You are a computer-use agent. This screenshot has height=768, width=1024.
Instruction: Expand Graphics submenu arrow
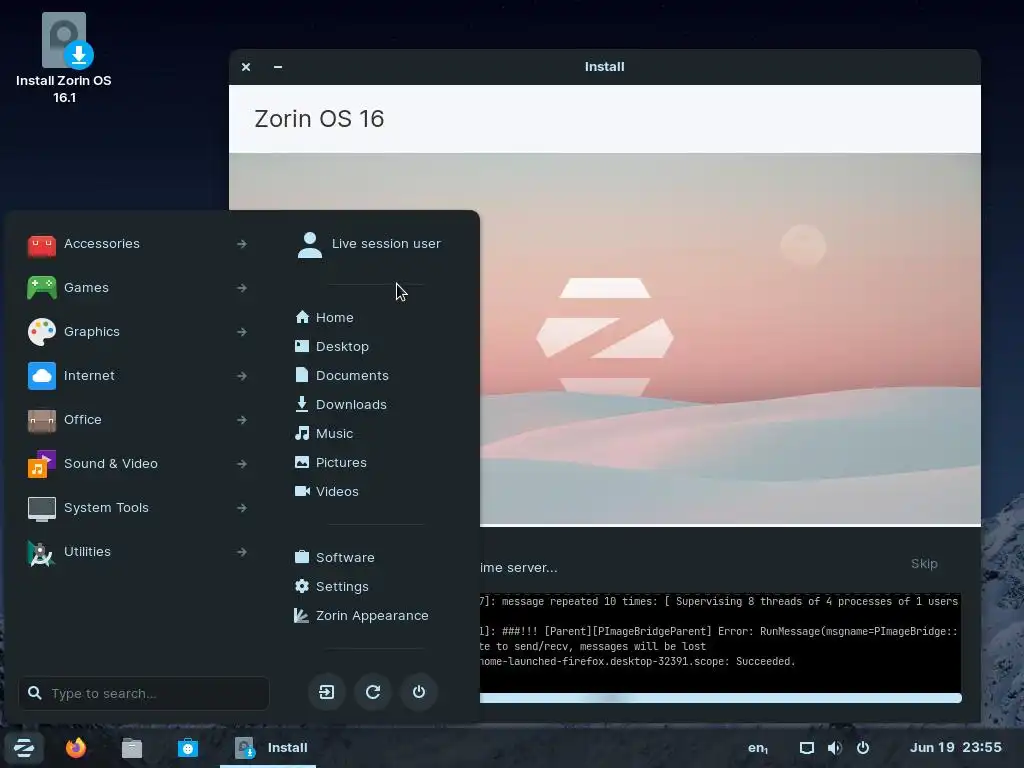[242, 332]
